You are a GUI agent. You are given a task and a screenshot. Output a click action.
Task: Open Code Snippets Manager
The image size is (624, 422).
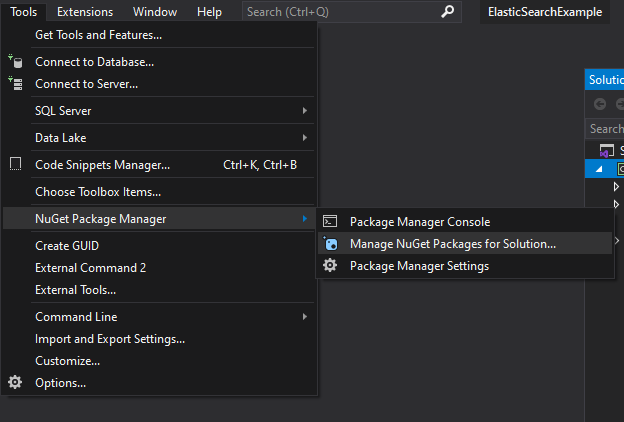(x=159, y=165)
